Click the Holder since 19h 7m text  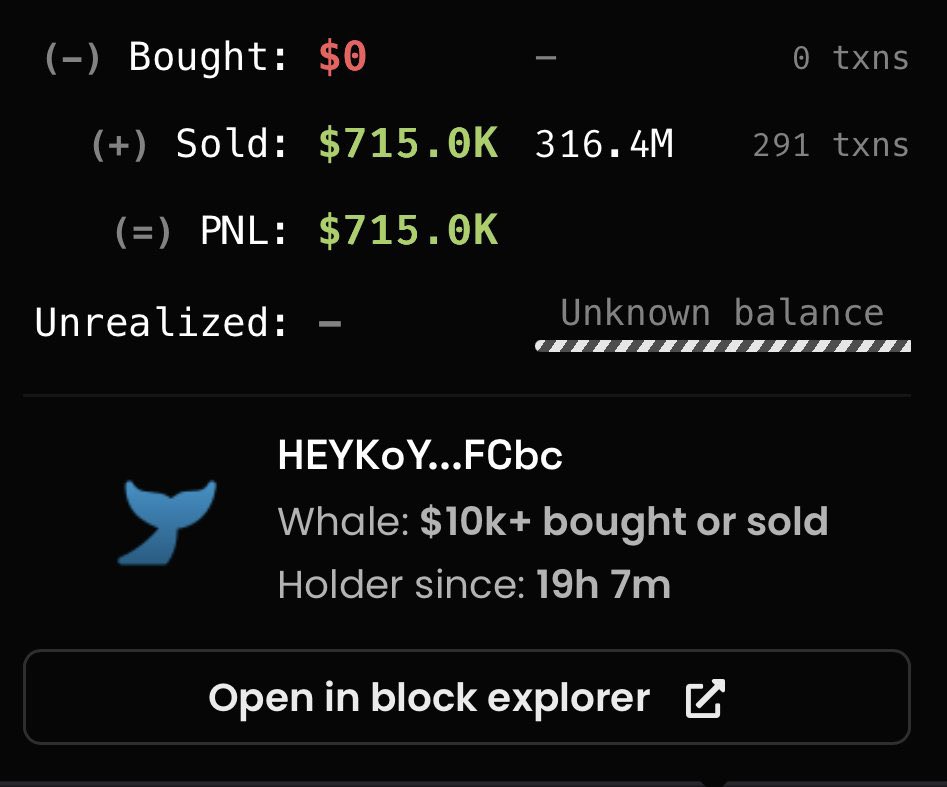click(x=474, y=585)
